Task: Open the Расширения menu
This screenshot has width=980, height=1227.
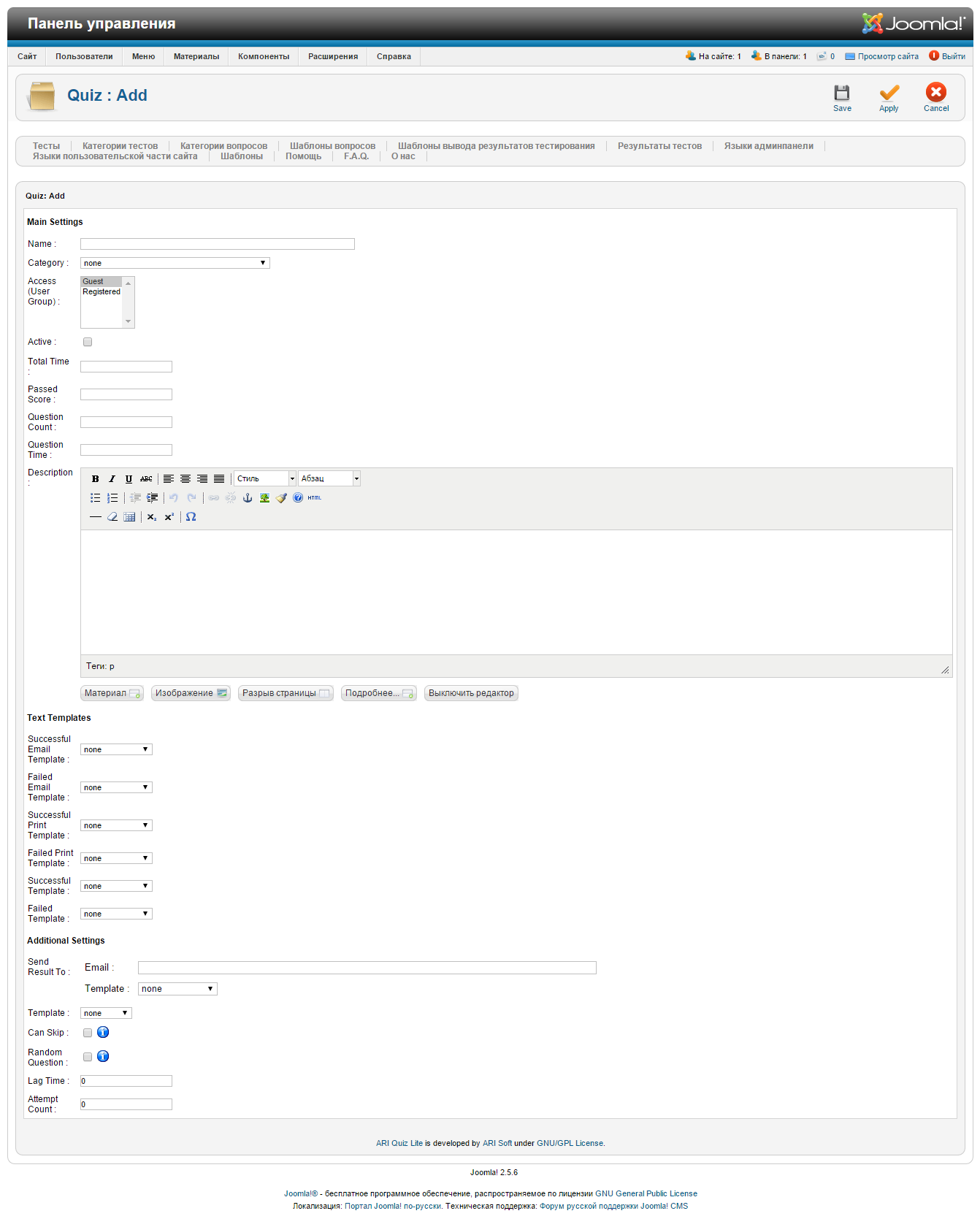Action: tap(333, 56)
